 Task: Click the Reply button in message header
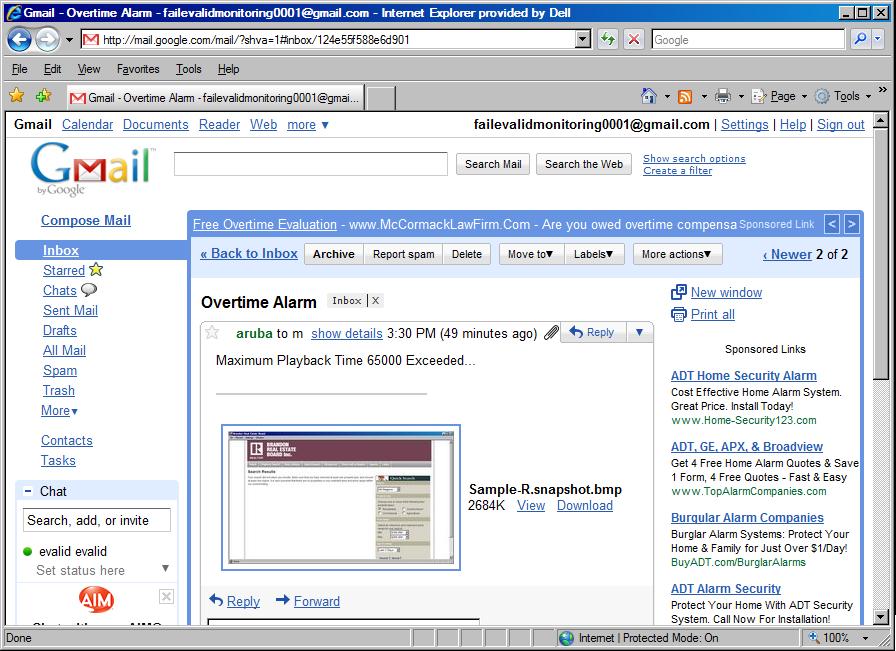tap(593, 332)
